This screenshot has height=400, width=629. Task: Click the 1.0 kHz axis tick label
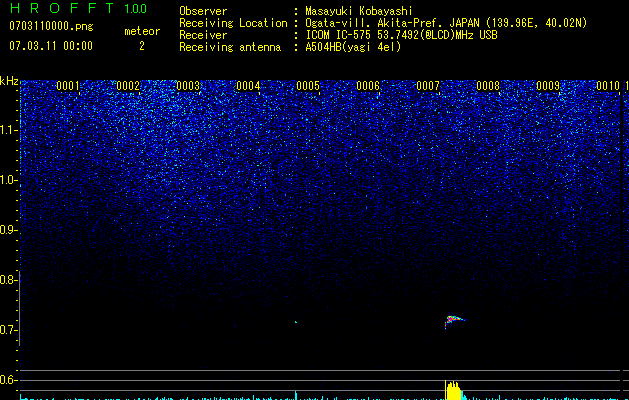9,180
